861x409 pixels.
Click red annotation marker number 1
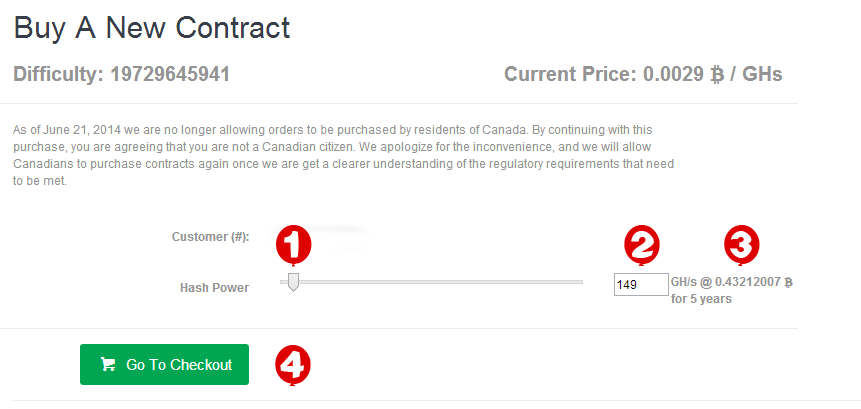(x=293, y=243)
